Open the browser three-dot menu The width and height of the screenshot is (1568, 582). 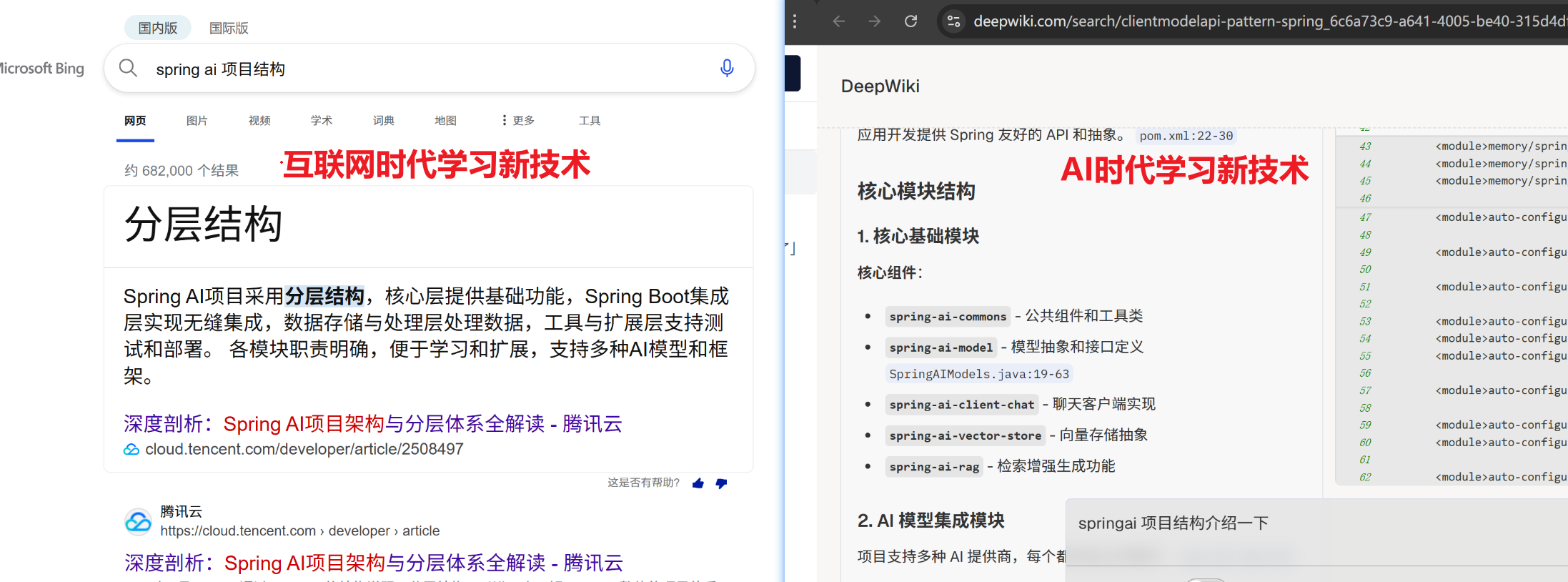pyautogui.click(x=795, y=21)
